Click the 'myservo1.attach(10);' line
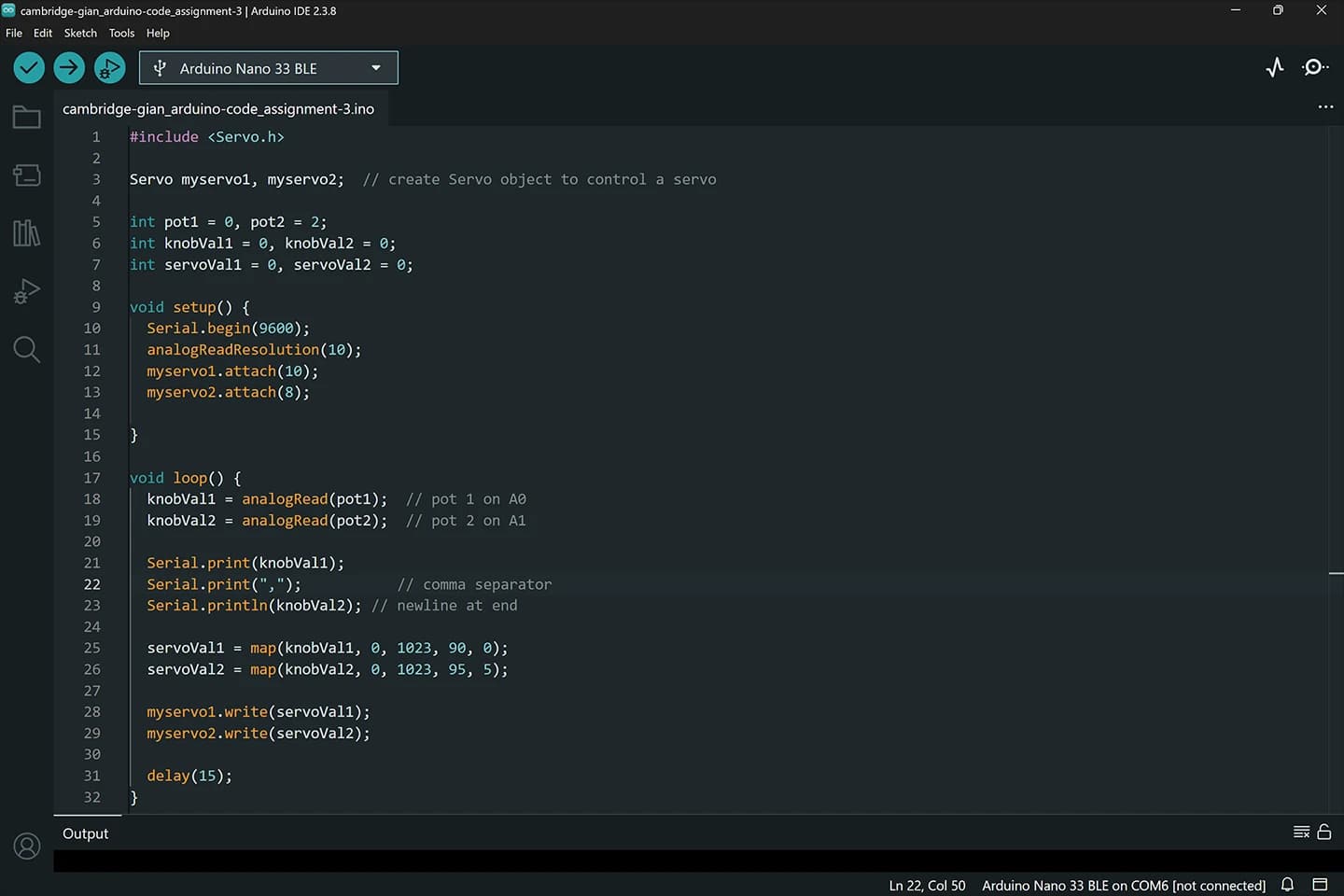The width and height of the screenshot is (1344, 896). (x=232, y=371)
